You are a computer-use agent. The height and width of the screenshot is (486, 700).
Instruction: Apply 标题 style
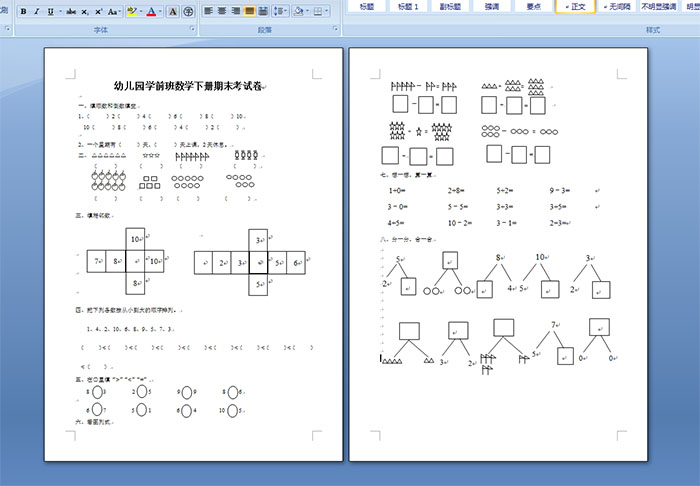coord(367,6)
